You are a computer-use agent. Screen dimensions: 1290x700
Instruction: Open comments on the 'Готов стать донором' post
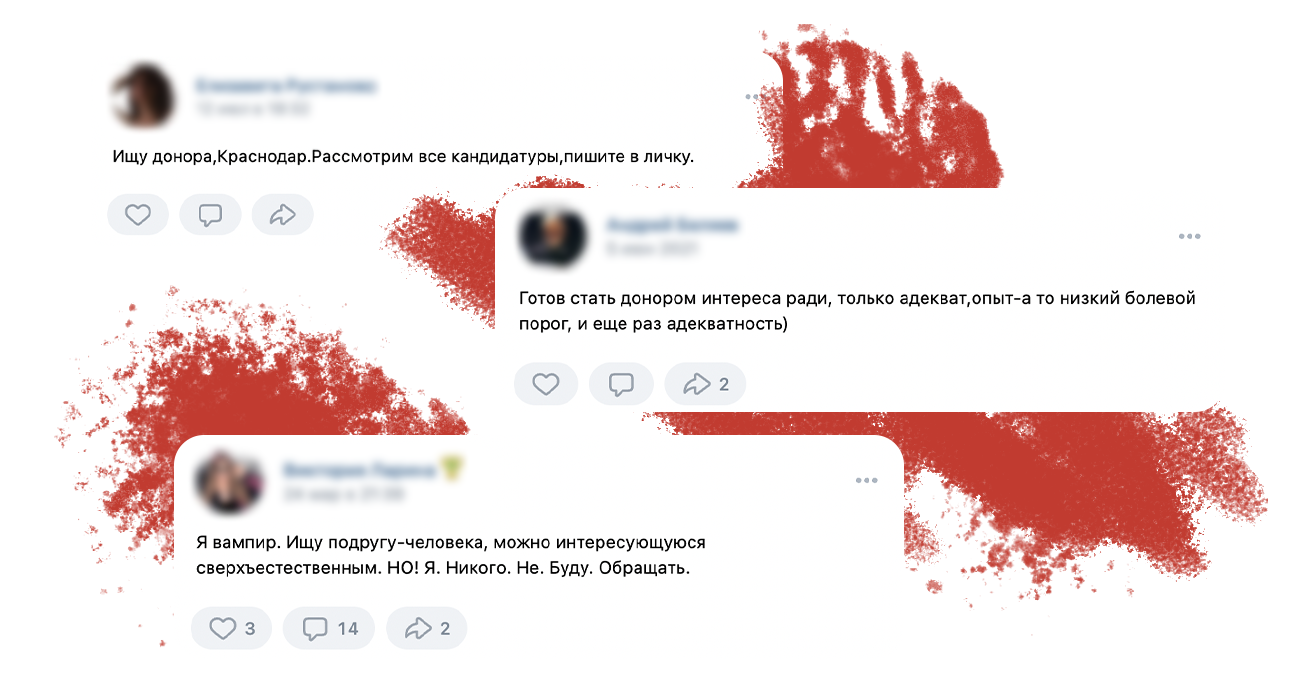pos(621,384)
